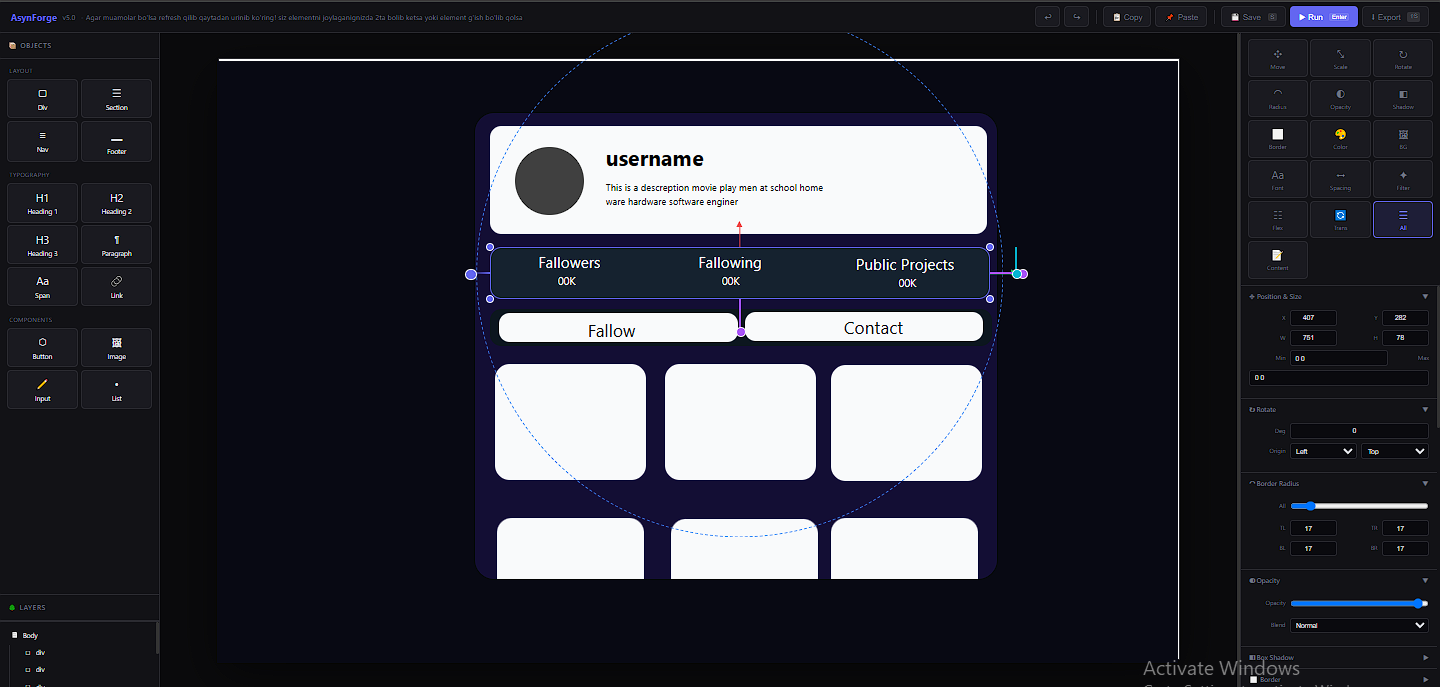The height and width of the screenshot is (687, 1440).
Task: Click the BR radius input field
Action: coord(1405,548)
